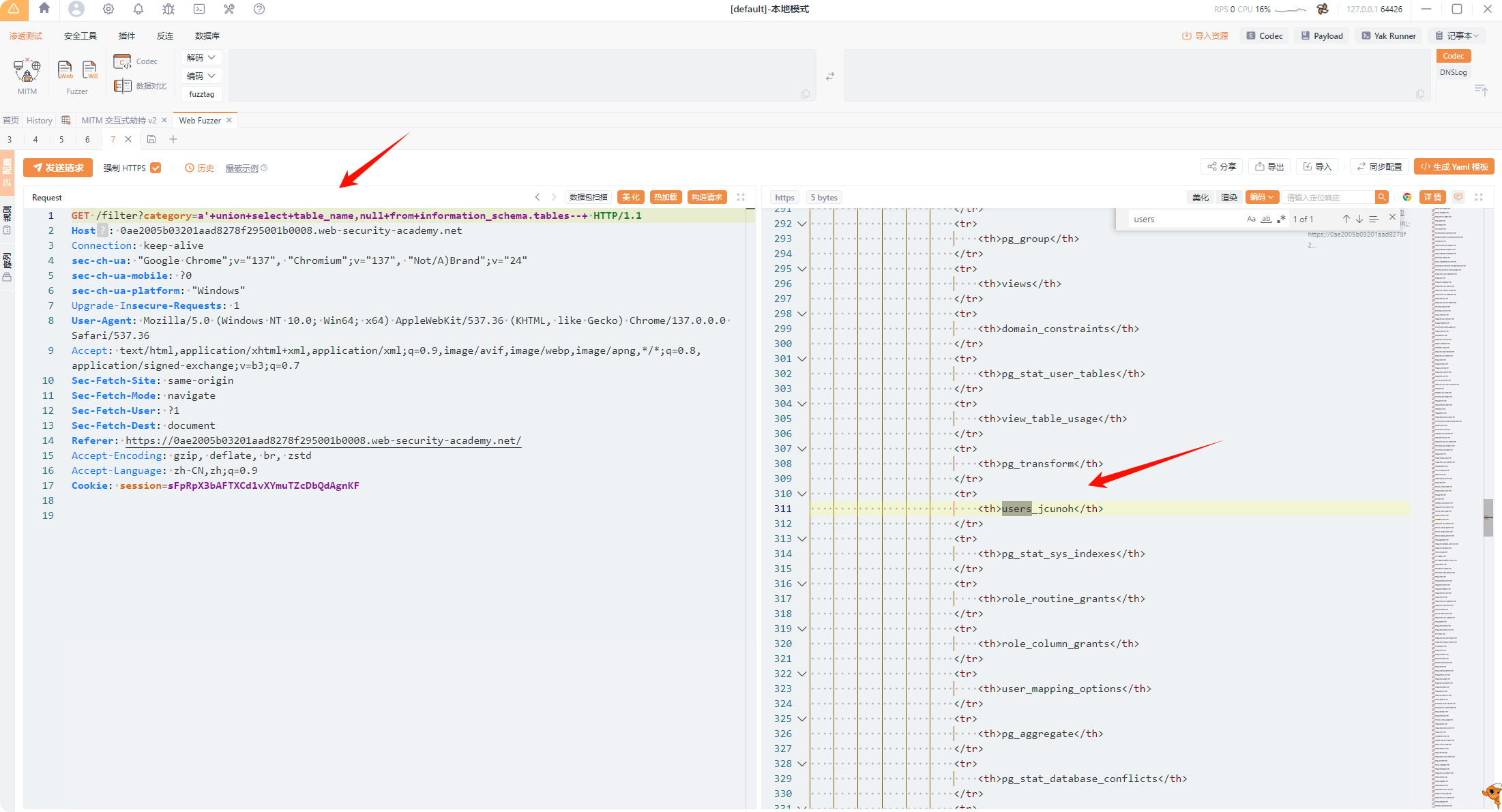Open the 编码 dropdown in response toolbar
This screenshot has height=812, width=1502.
click(x=1262, y=197)
